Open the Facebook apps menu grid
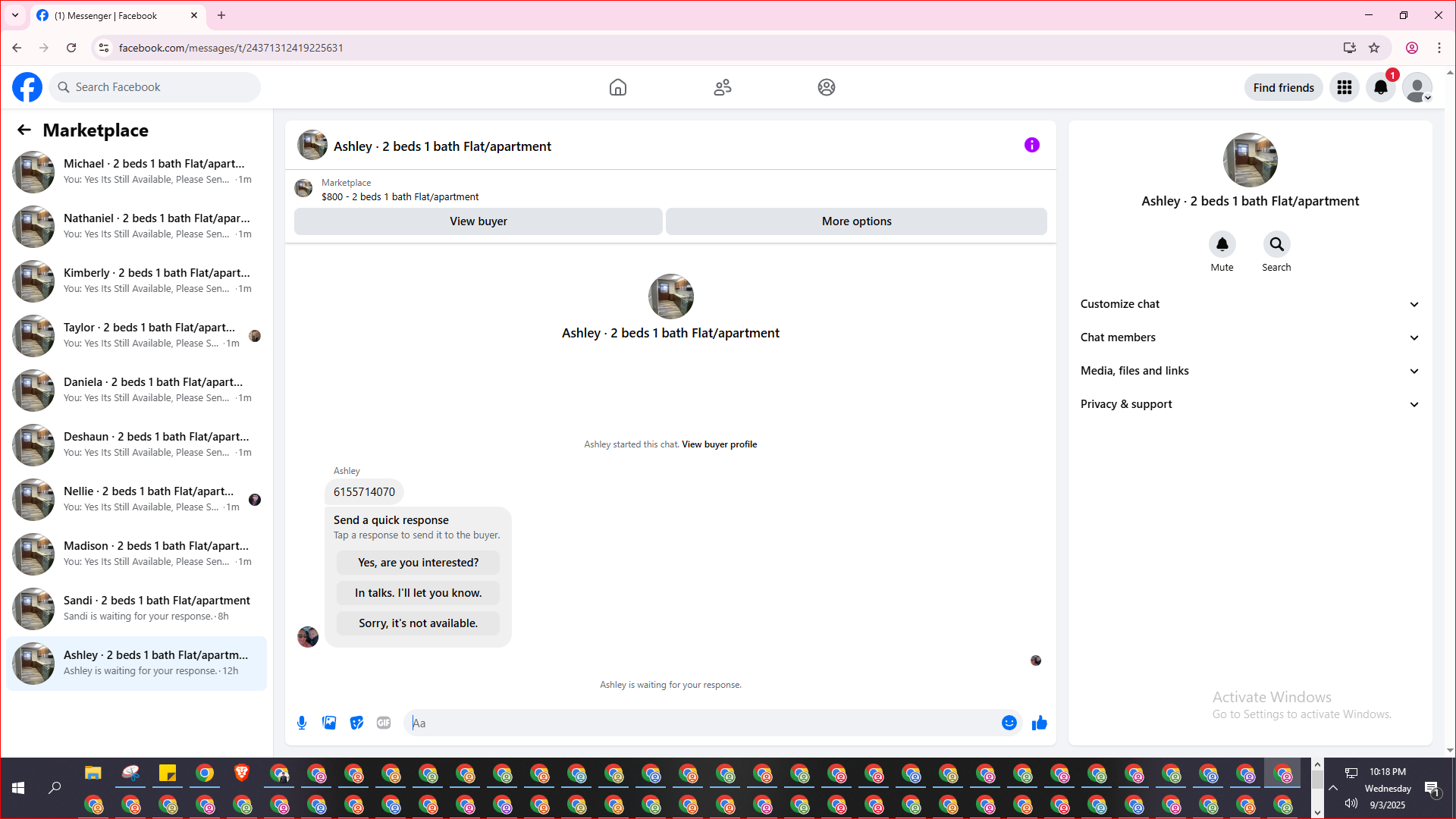 pyautogui.click(x=1345, y=87)
